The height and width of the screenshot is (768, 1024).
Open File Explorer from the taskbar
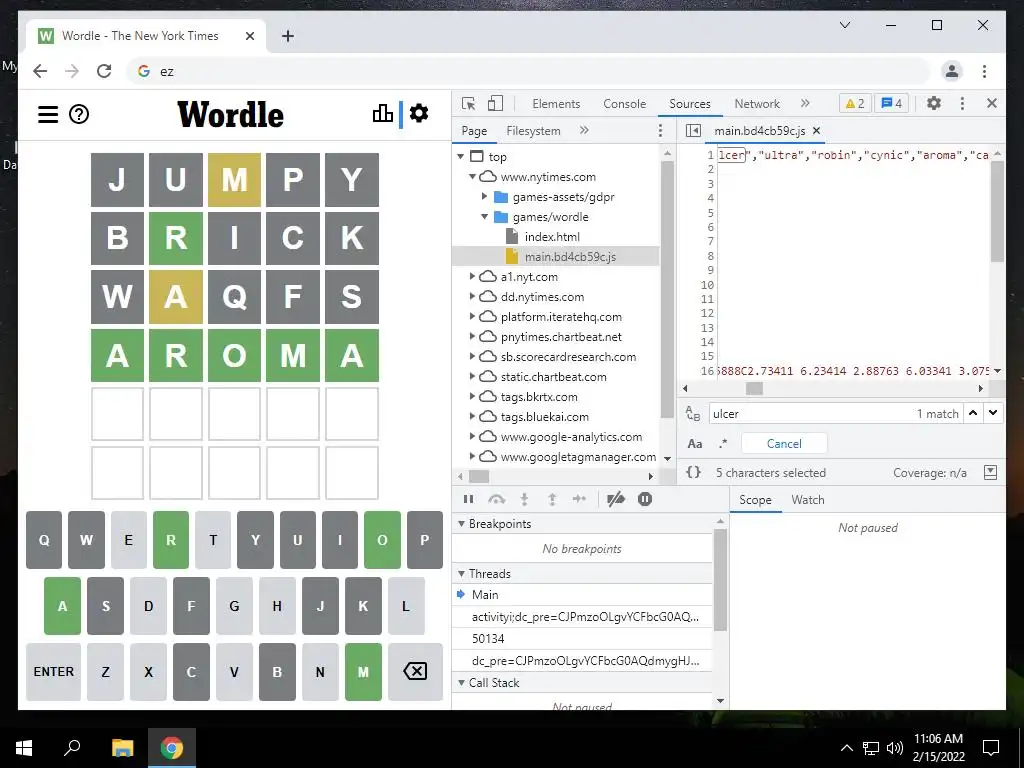(122, 748)
